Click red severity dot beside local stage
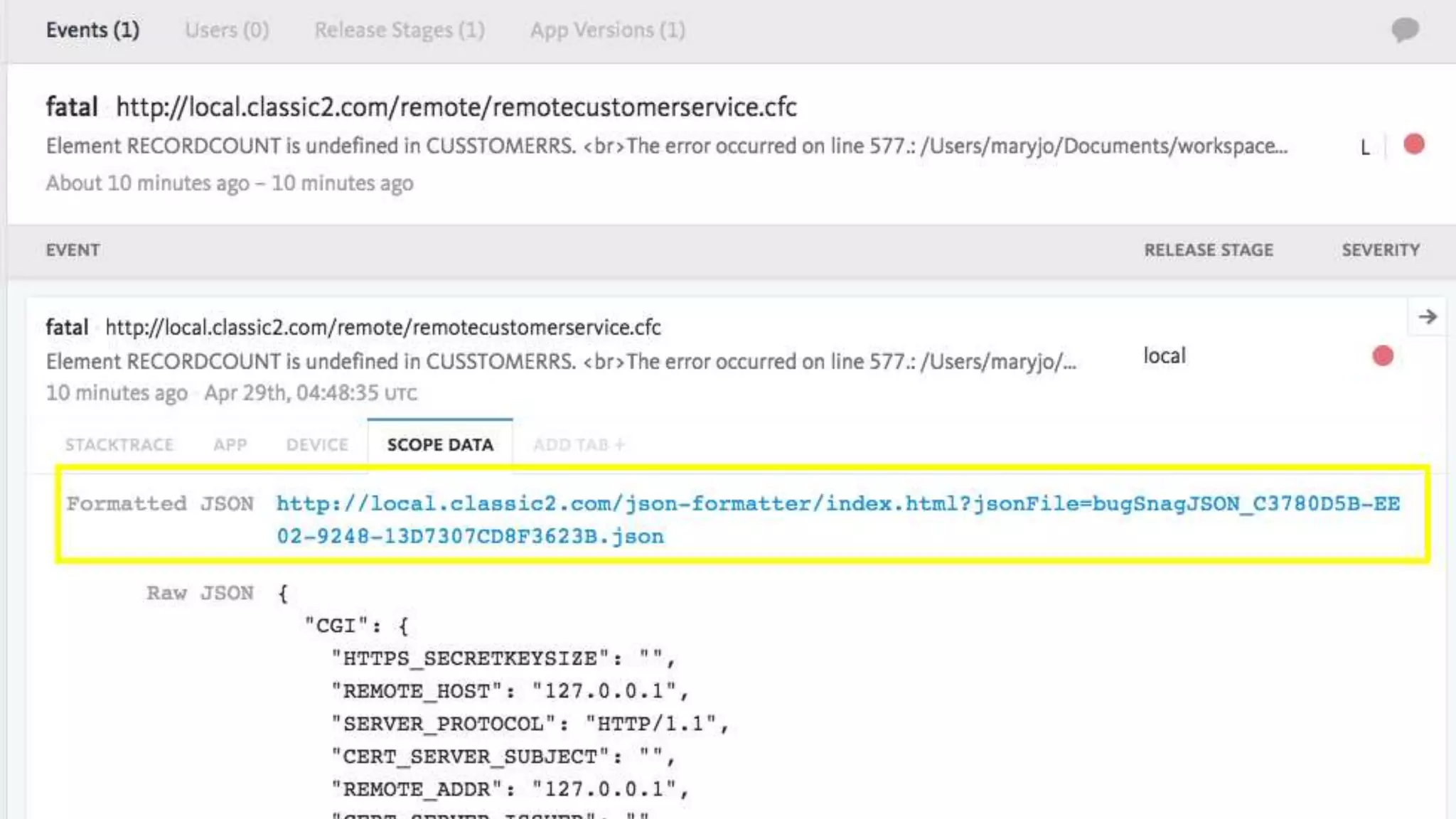Image resolution: width=1456 pixels, height=819 pixels. pyautogui.click(x=1382, y=356)
